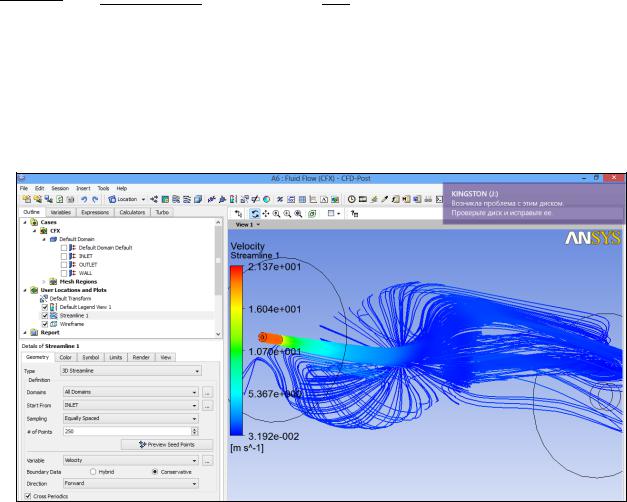Click the Reload results icon

pos(60,199)
